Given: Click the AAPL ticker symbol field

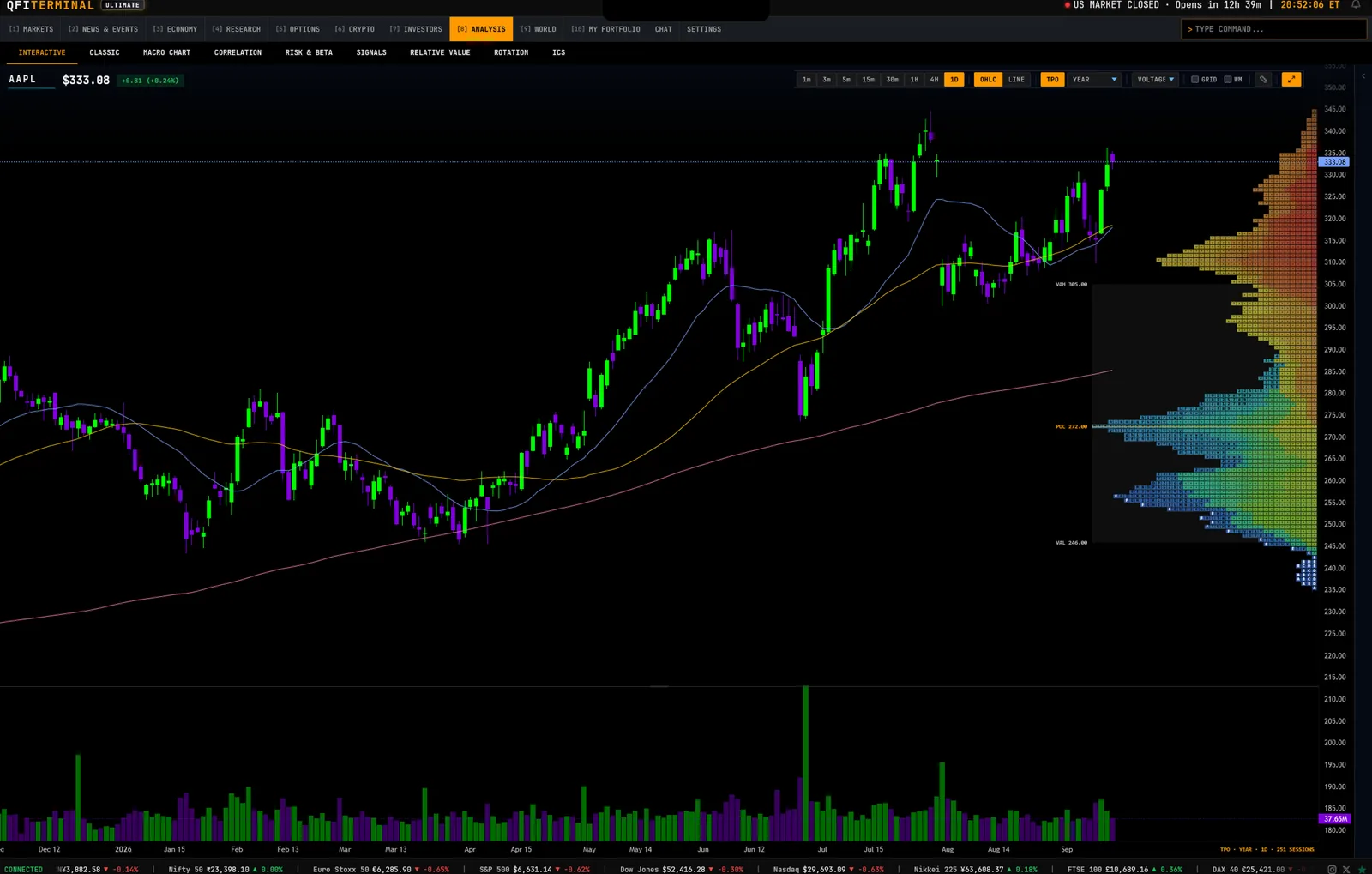Looking at the screenshot, I should click(x=31, y=80).
